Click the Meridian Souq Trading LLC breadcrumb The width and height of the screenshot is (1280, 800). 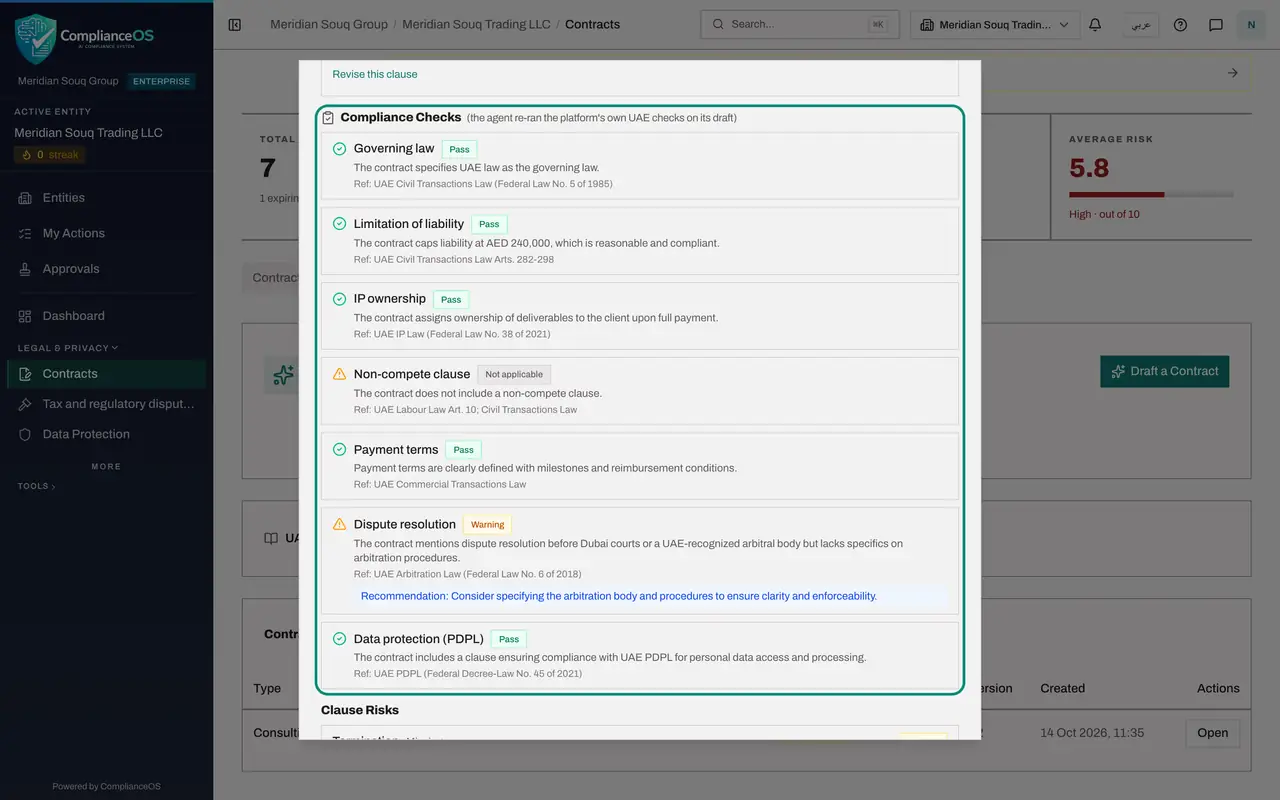pyautogui.click(x=476, y=24)
